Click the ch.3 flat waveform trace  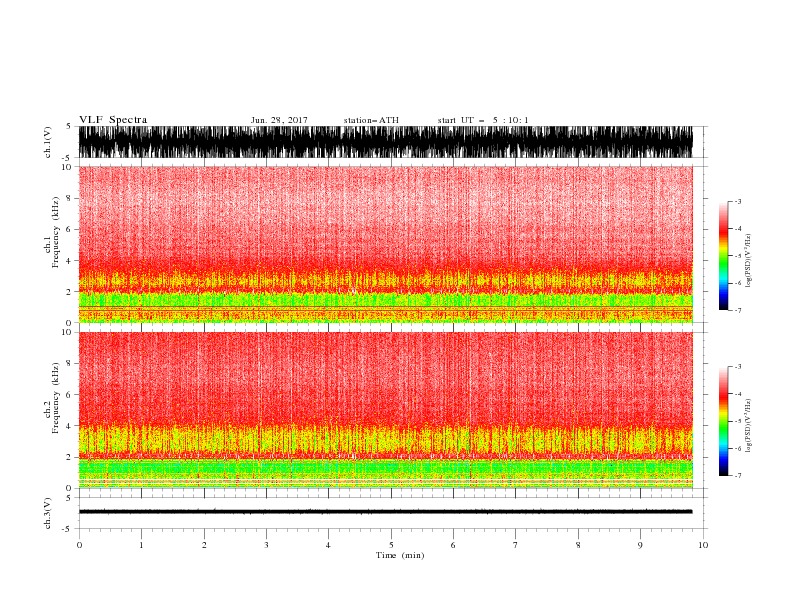pyautogui.click(x=385, y=512)
